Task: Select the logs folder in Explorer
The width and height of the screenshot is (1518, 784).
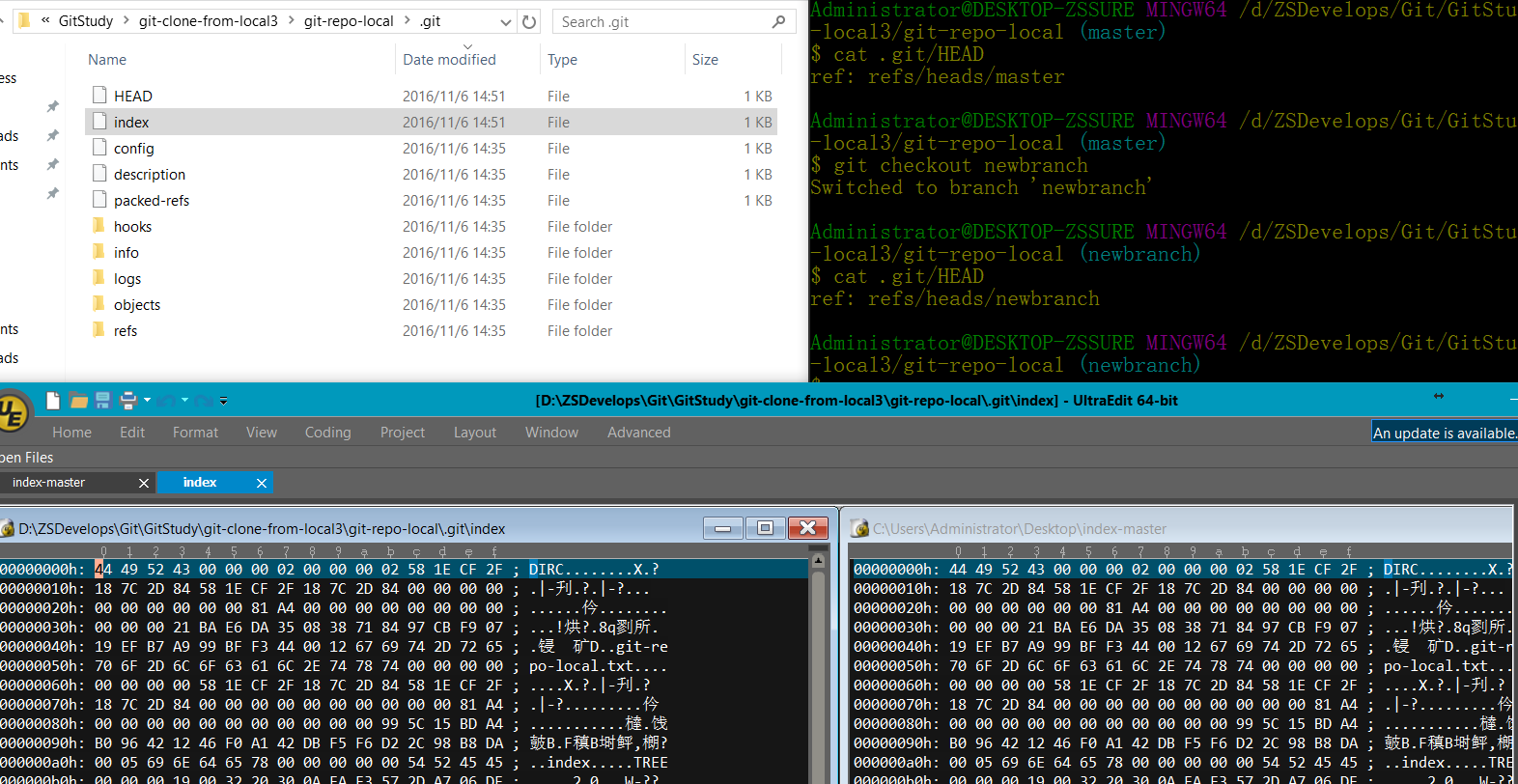Action: tap(432, 278)
